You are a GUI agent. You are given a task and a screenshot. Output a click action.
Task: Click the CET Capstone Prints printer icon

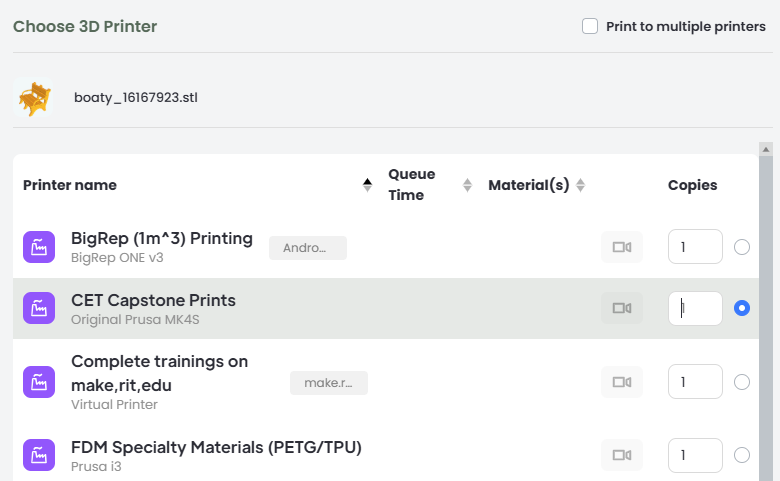(39, 308)
